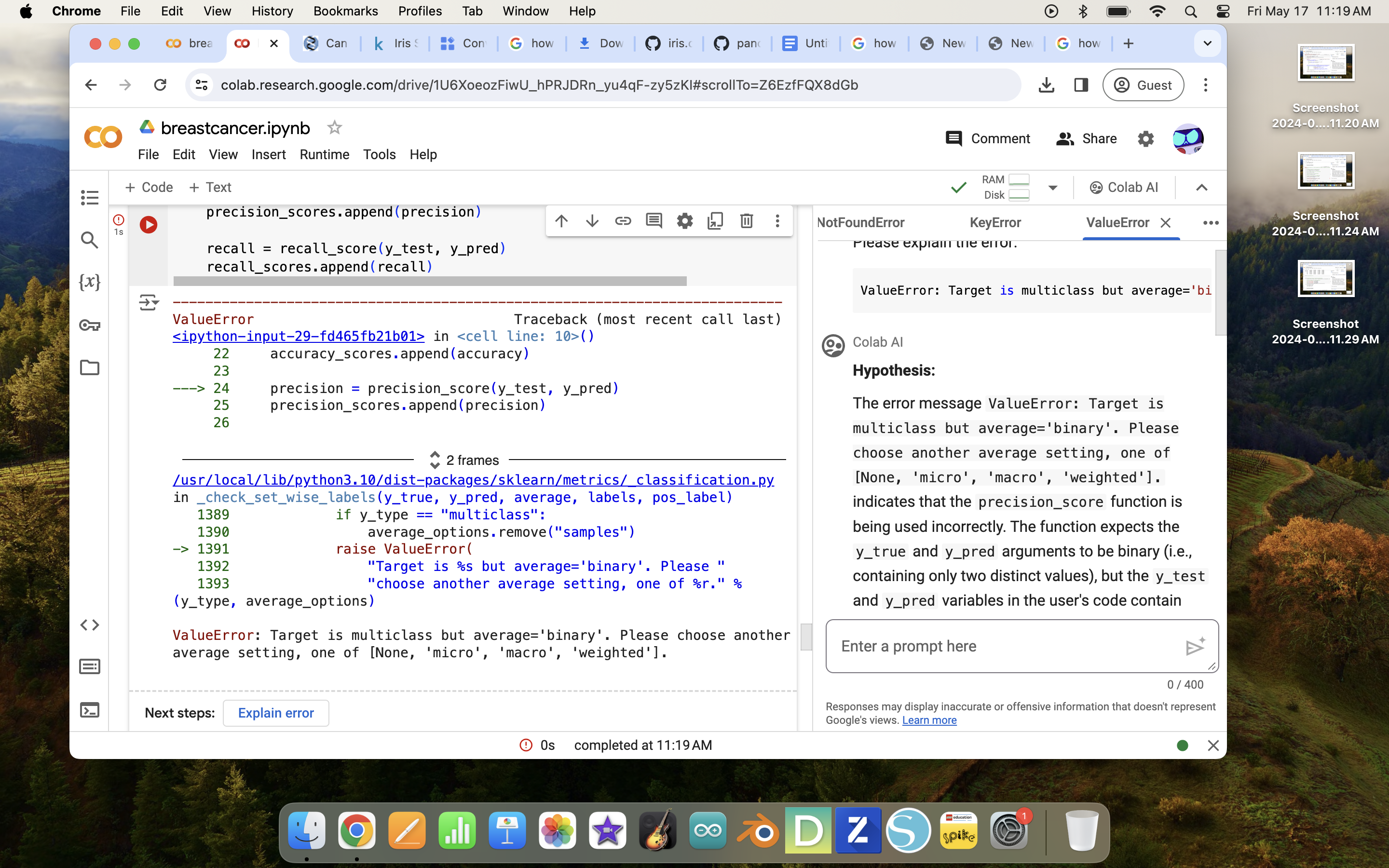Move cell up

tap(561, 221)
